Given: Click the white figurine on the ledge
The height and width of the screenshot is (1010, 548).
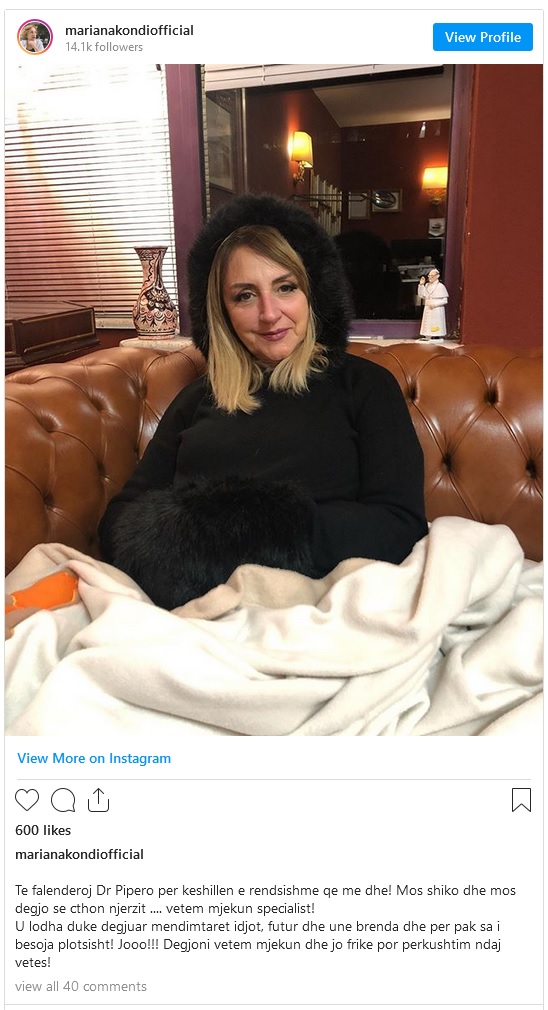Looking at the screenshot, I should [433, 304].
